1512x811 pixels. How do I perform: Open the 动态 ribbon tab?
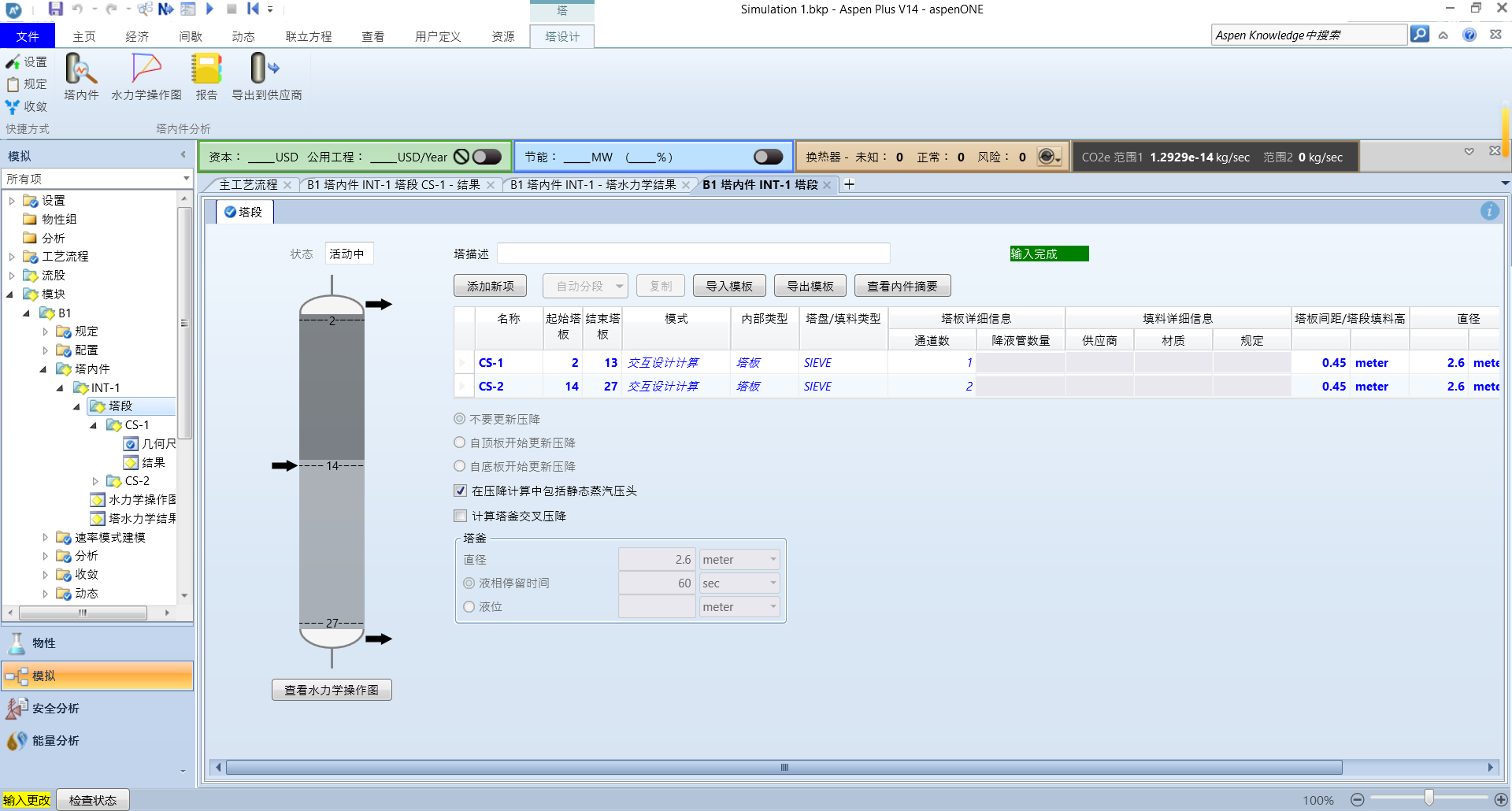coord(243,36)
